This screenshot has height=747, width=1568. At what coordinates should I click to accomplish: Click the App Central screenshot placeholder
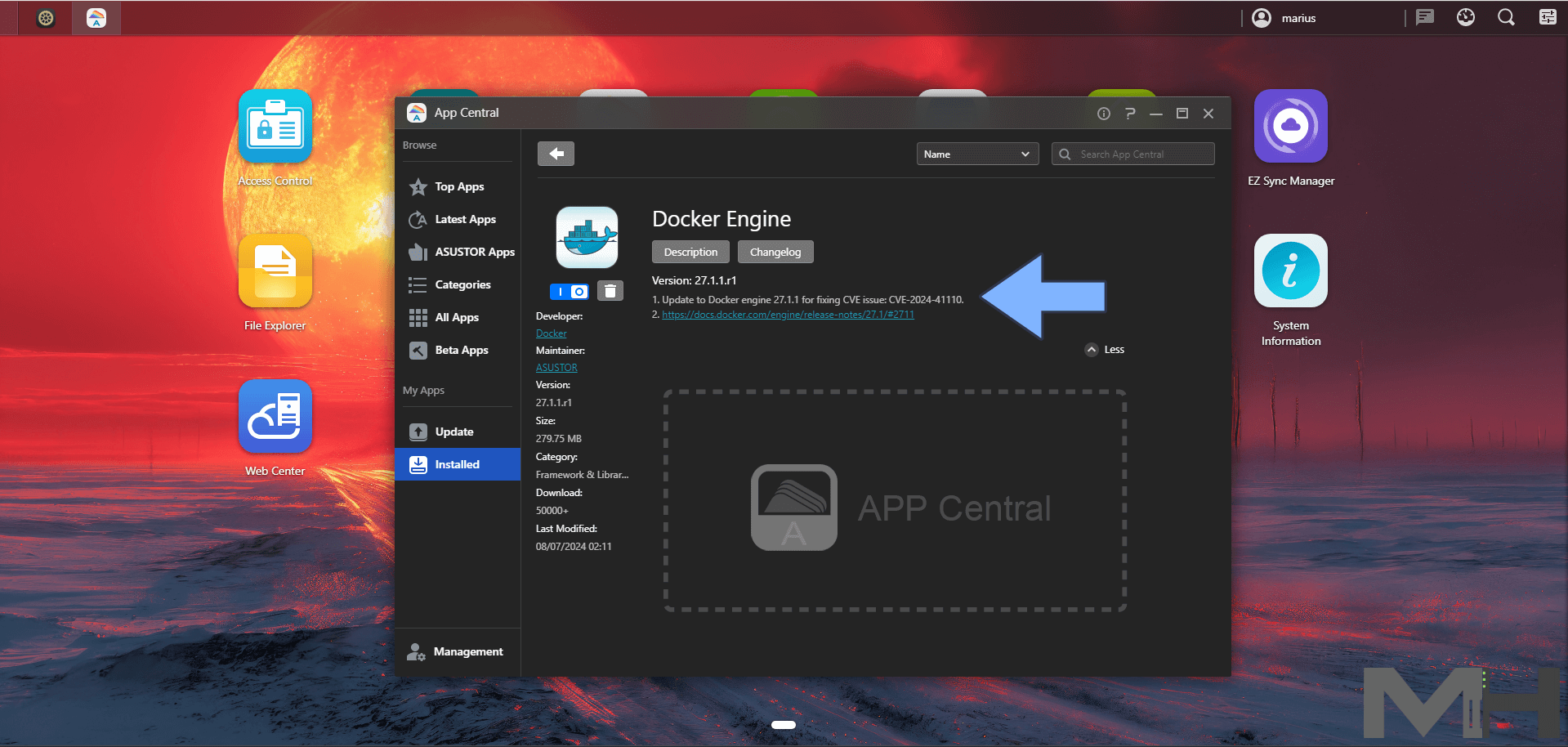[895, 500]
